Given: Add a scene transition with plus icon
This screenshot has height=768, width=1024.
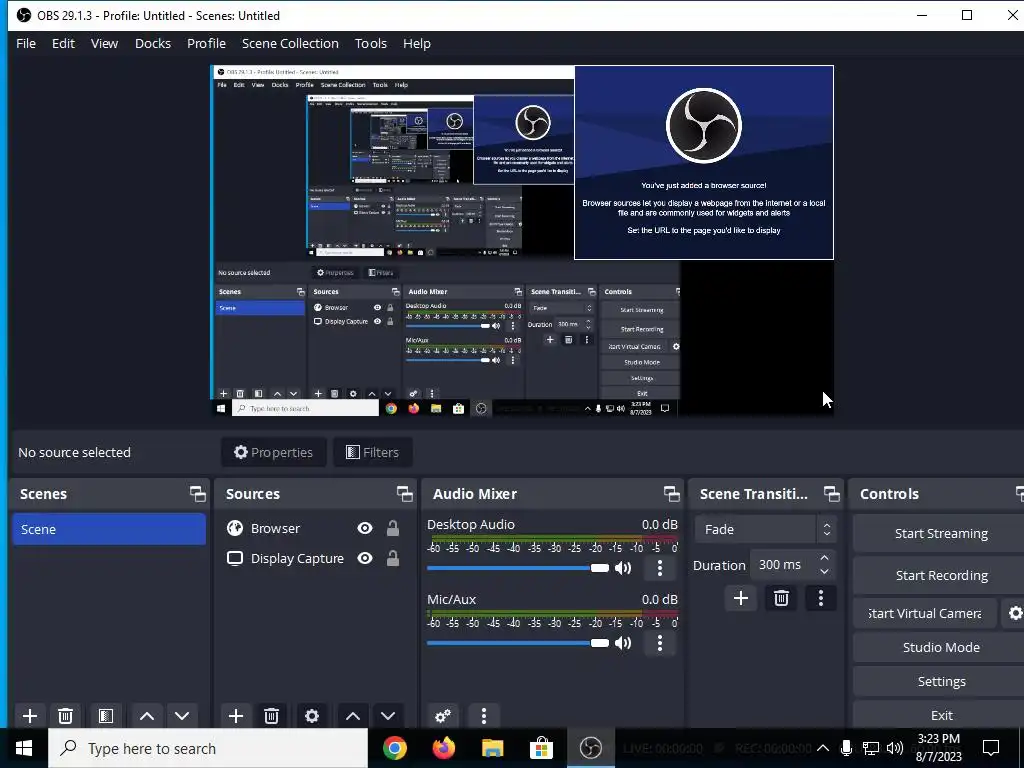Looking at the screenshot, I should tap(741, 598).
